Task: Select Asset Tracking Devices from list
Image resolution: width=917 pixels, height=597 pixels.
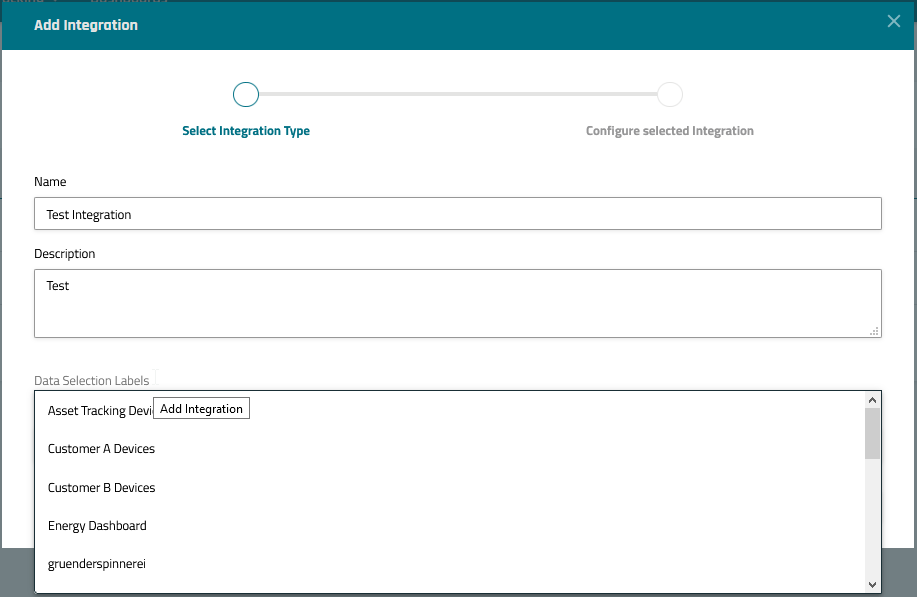Action: (x=99, y=411)
